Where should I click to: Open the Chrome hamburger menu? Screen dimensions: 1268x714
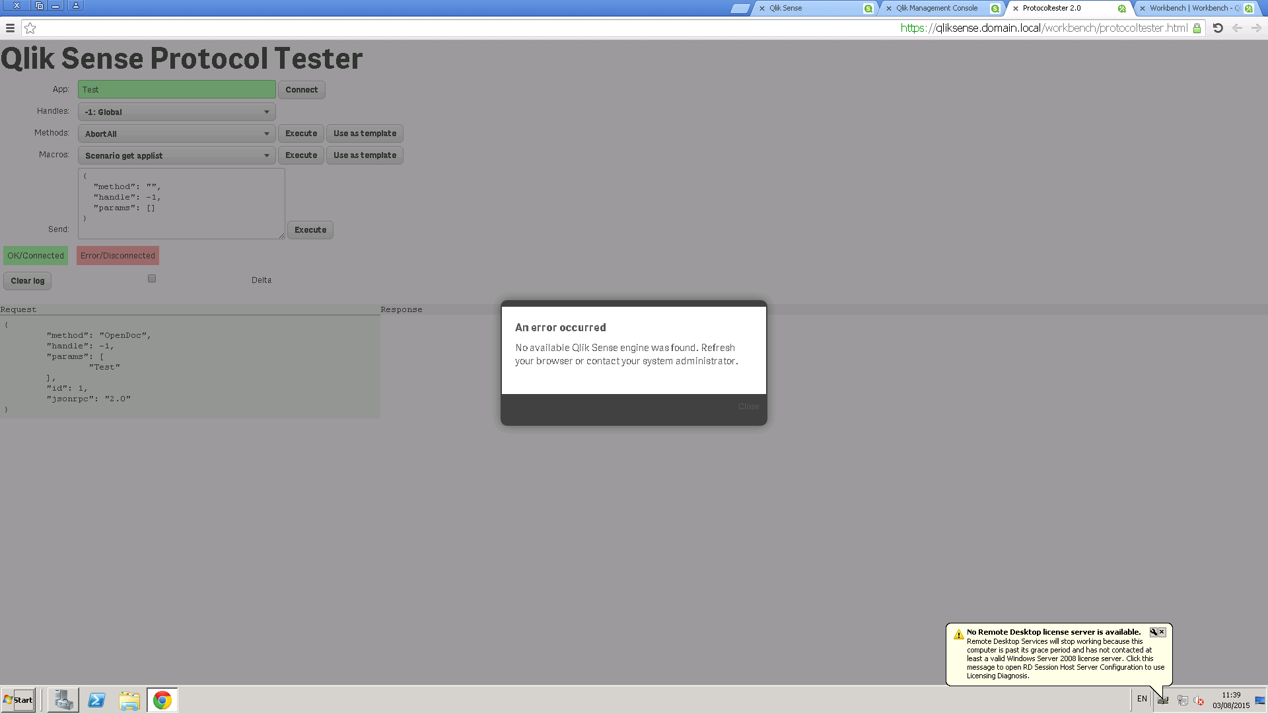click(10, 28)
